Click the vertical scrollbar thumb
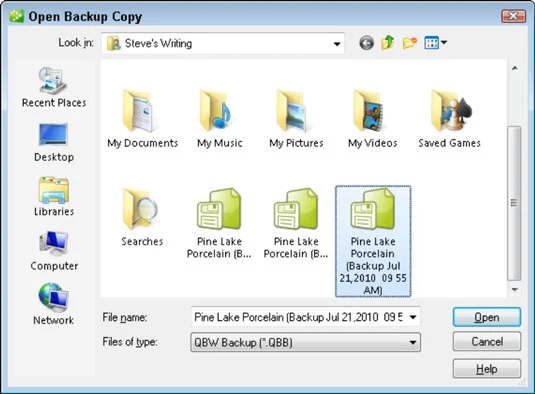This screenshot has width=535, height=394. point(514,203)
